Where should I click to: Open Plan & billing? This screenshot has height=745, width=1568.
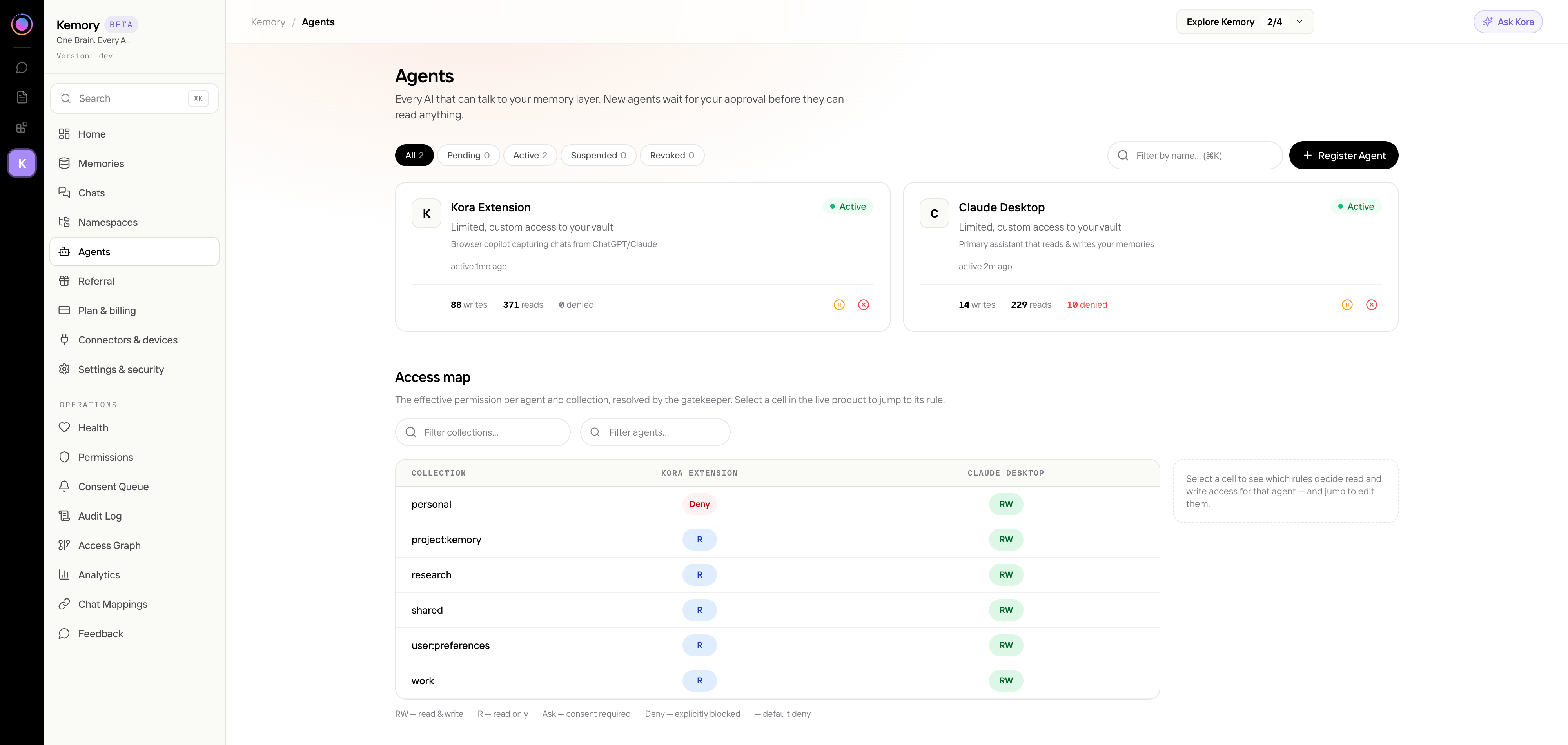(134, 311)
